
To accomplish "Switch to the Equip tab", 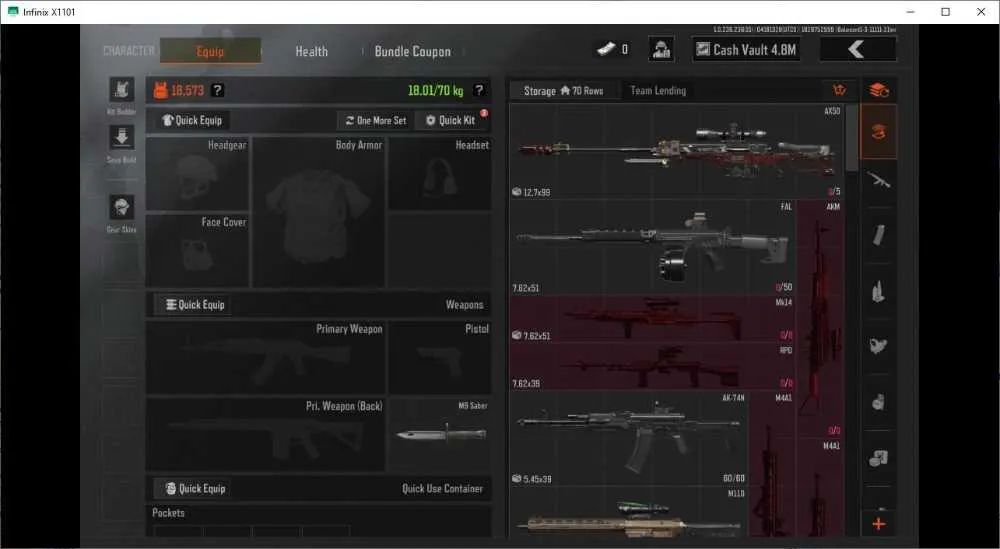I will pyautogui.click(x=210, y=51).
